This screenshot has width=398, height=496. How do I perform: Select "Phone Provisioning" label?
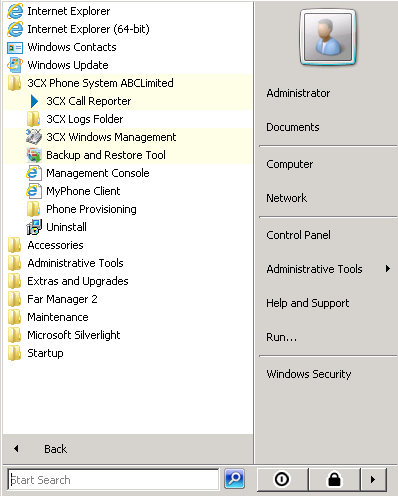click(x=91, y=209)
